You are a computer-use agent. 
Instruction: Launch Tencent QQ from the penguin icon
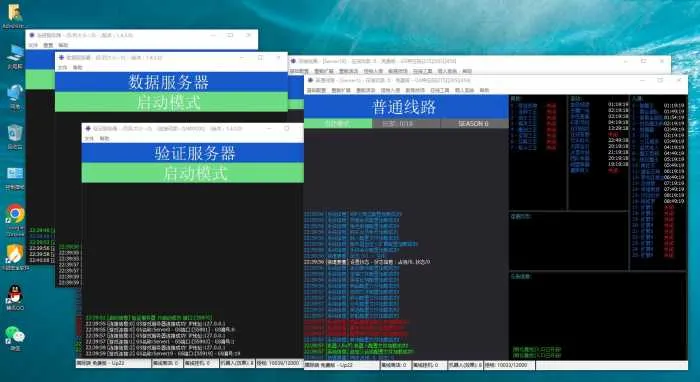point(15,295)
